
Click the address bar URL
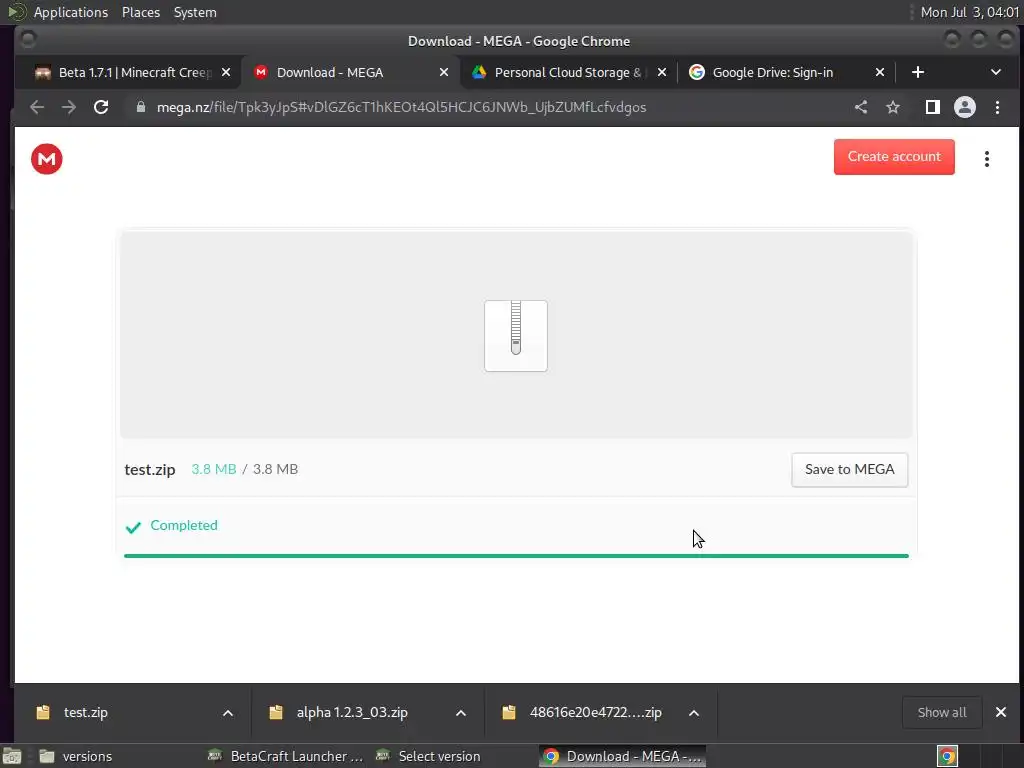pos(401,107)
